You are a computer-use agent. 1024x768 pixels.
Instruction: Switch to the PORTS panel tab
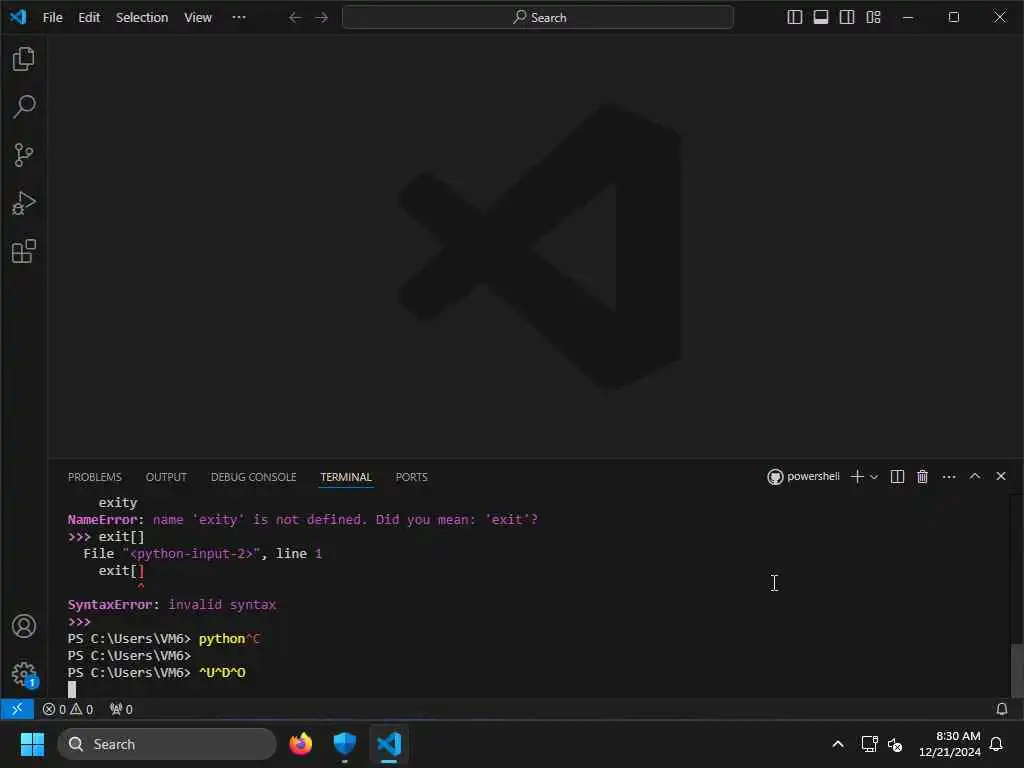pos(411,477)
